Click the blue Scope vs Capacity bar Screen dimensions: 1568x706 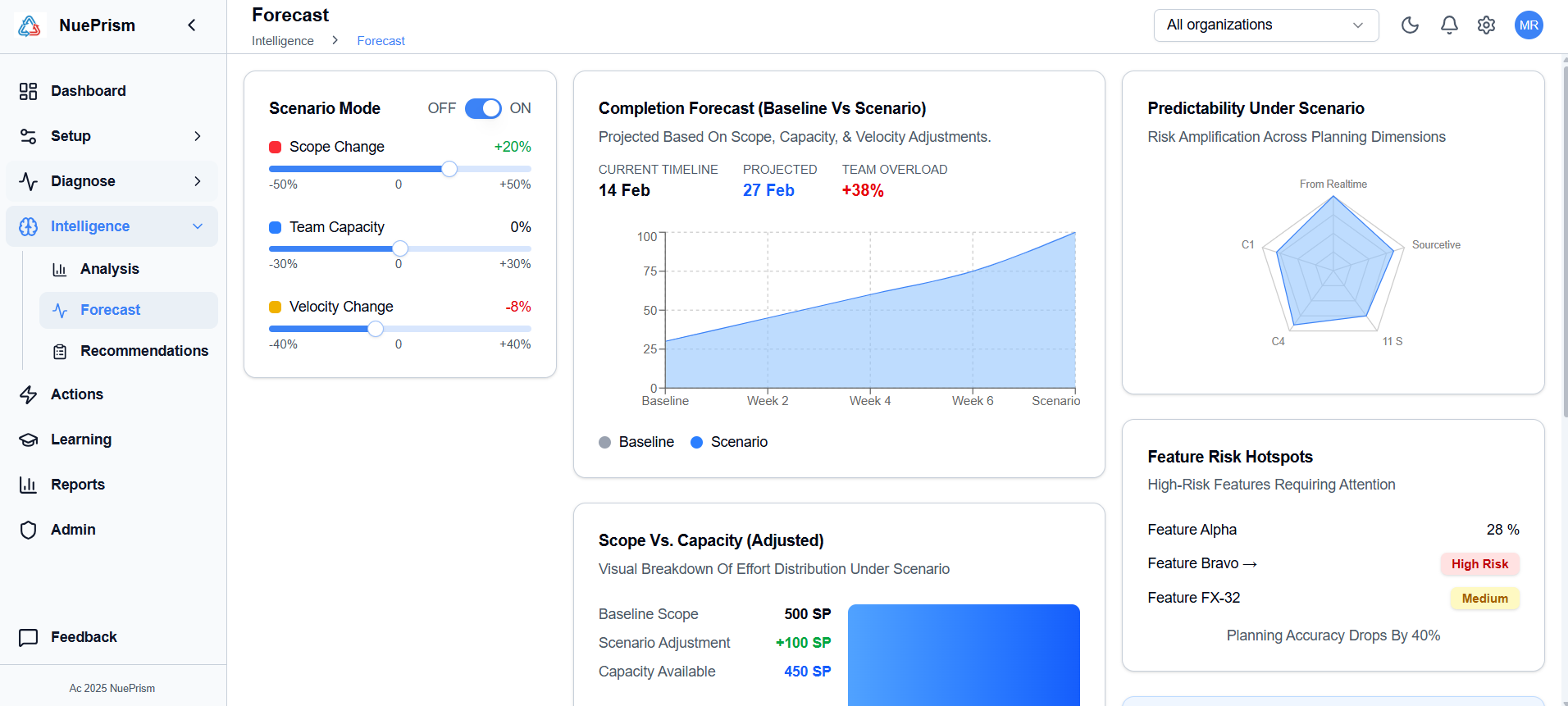964,654
